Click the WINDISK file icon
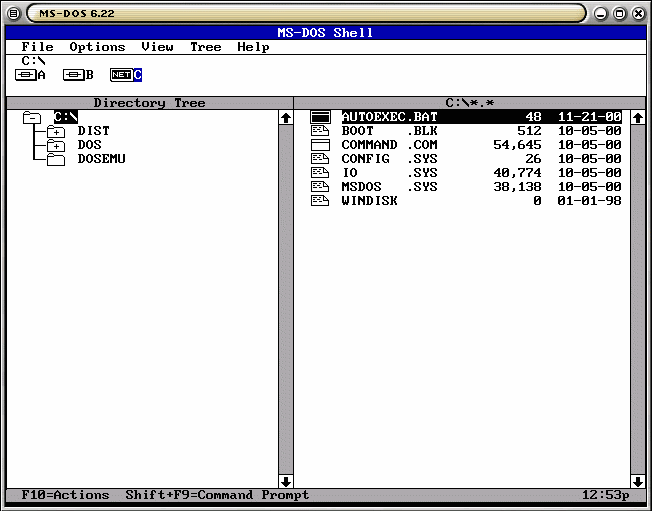Screen dimensions: 652x511 (320, 201)
